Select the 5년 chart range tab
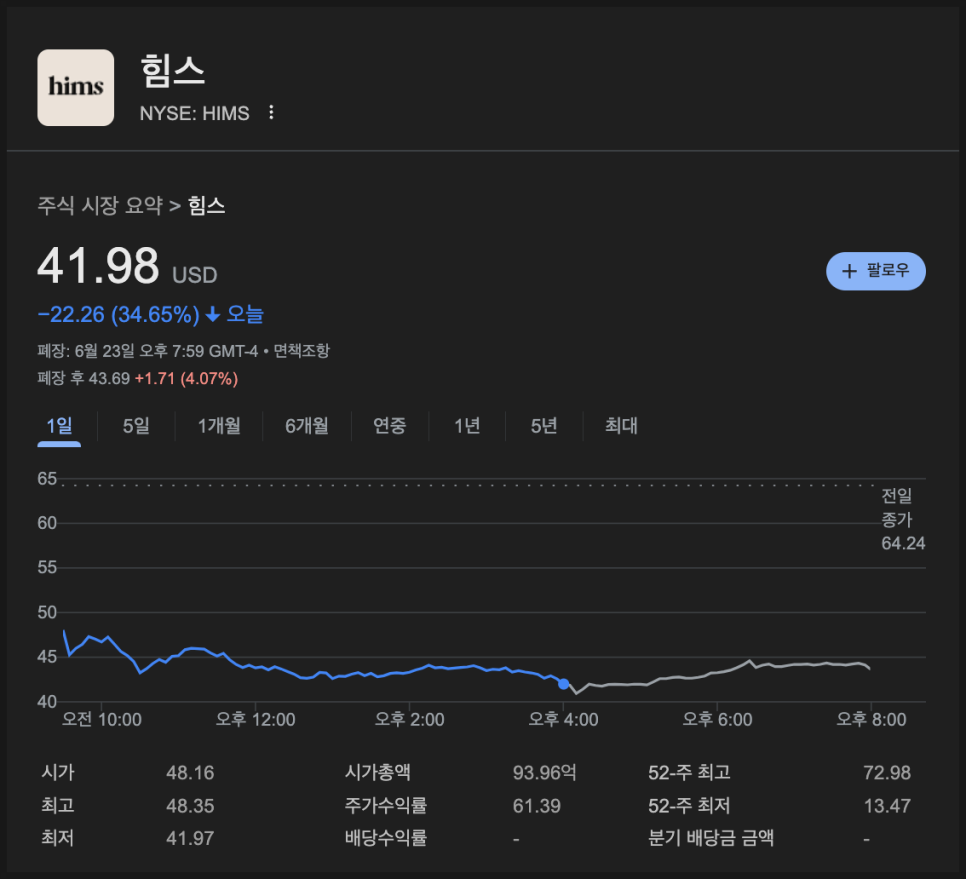This screenshot has width=966, height=879. point(544,426)
